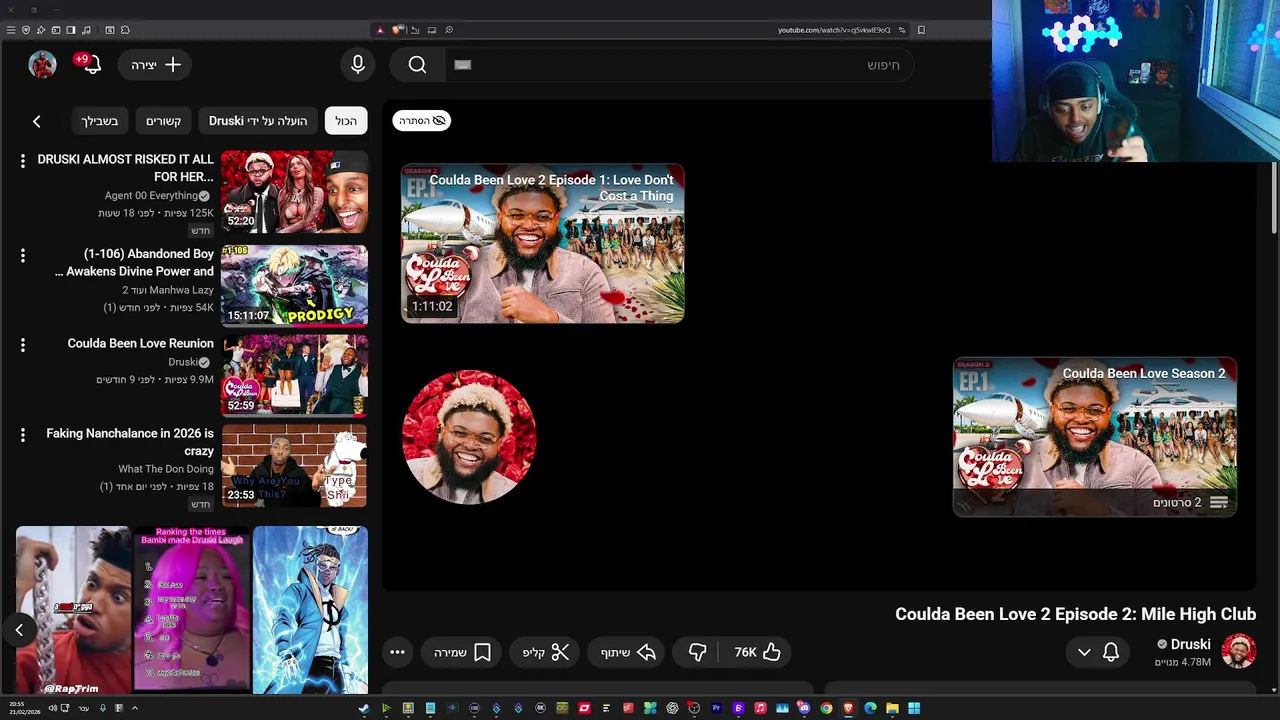Open the notifications bell with 9+ badge
The width and height of the screenshot is (1280, 720).
[89, 65]
